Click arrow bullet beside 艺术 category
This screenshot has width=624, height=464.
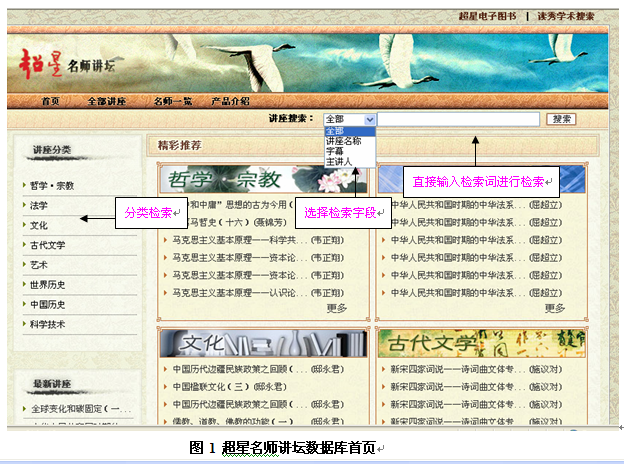pos(24,264)
